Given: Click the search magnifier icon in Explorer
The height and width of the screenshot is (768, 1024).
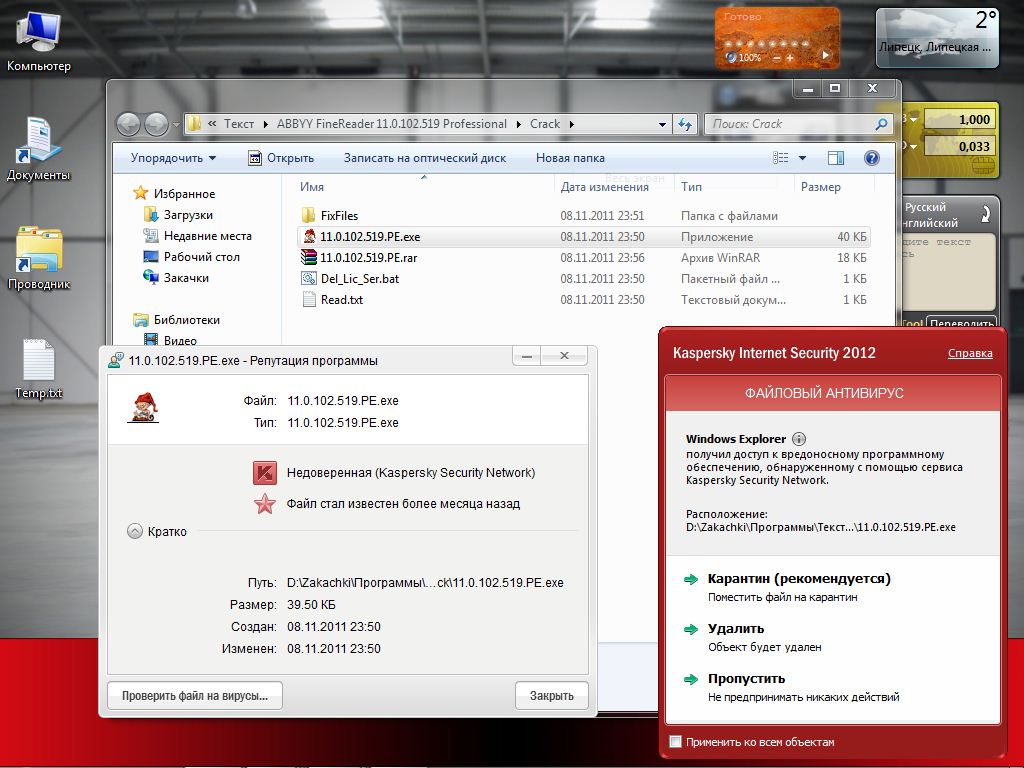Looking at the screenshot, I should [x=880, y=124].
